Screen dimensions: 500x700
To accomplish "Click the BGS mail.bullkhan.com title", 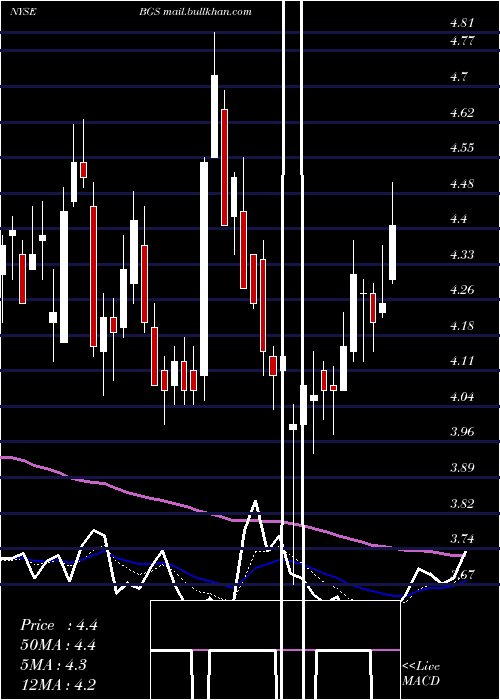I will [x=195, y=12].
